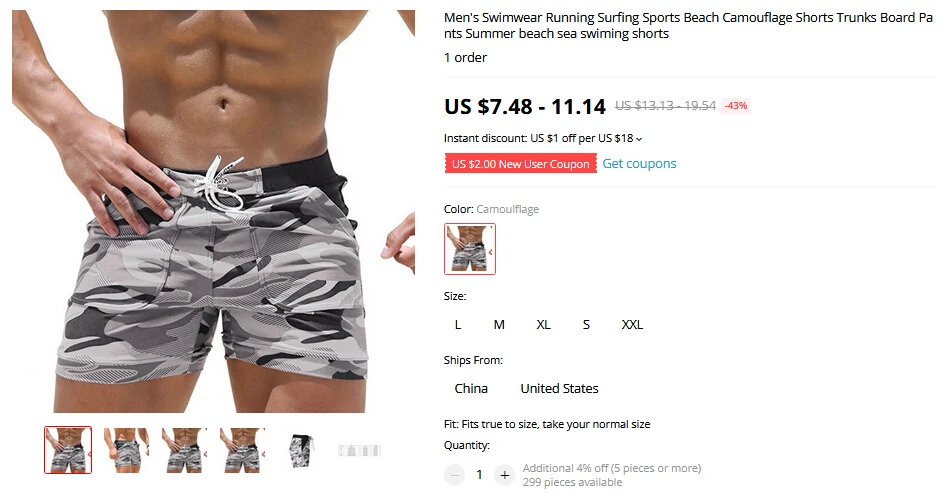Select United States shipping origin

[x=559, y=389]
